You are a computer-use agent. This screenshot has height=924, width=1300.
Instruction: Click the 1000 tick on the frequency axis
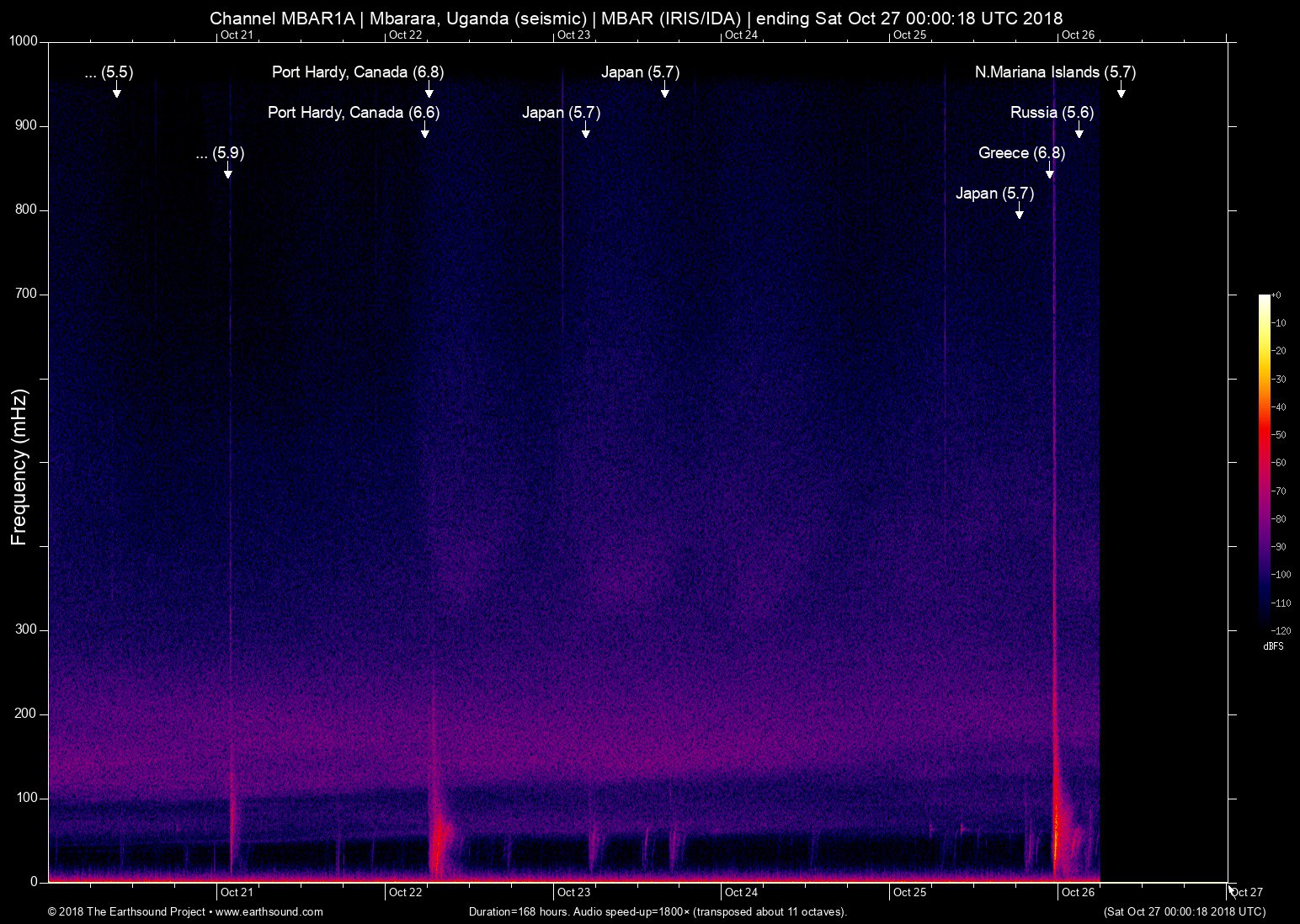pos(23,41)
